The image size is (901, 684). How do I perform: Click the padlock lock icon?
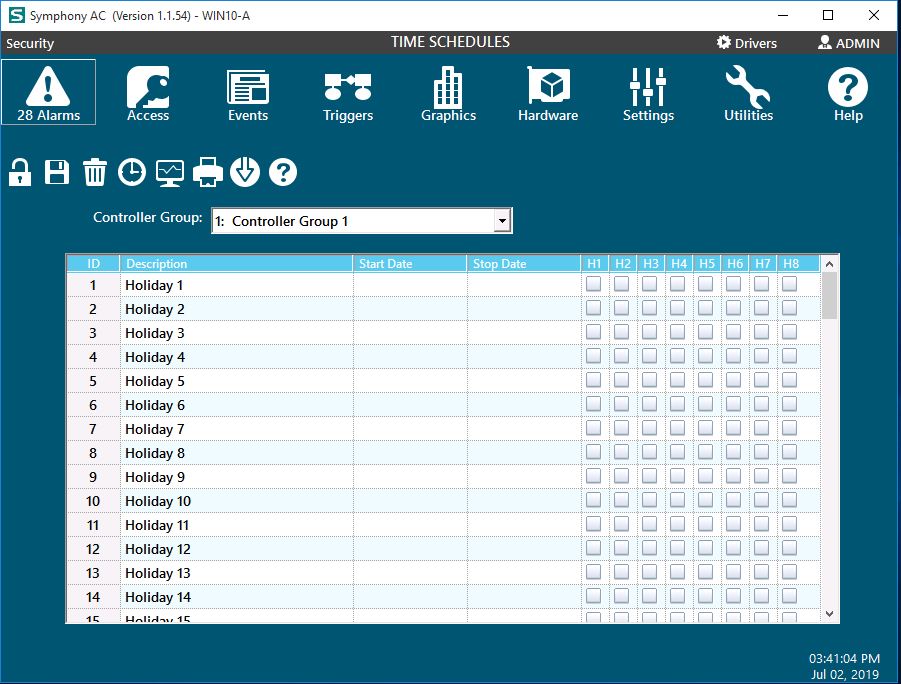click(20, 172)
